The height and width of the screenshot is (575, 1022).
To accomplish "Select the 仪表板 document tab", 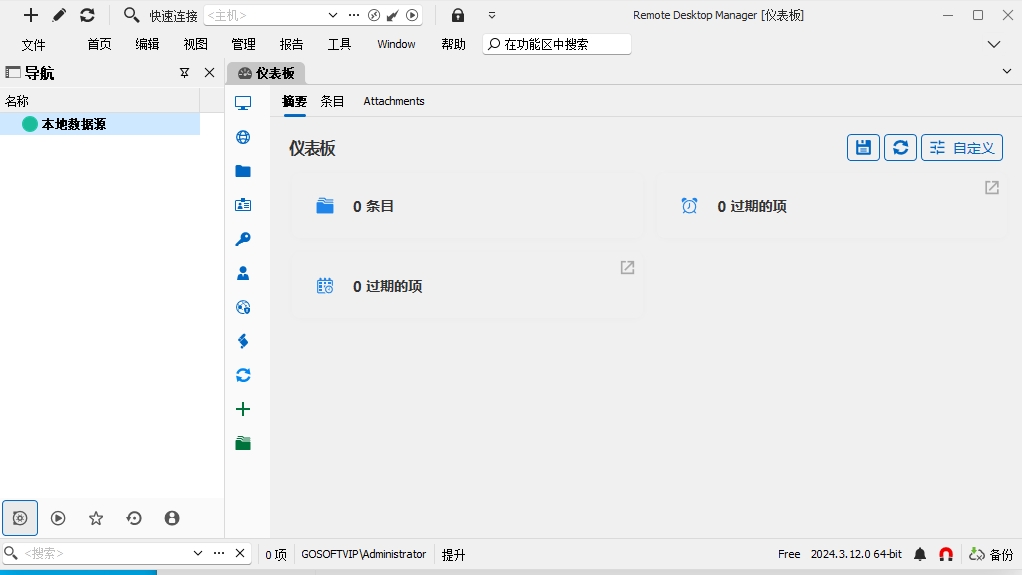I will pyautogui.click(x=266, y=73).
